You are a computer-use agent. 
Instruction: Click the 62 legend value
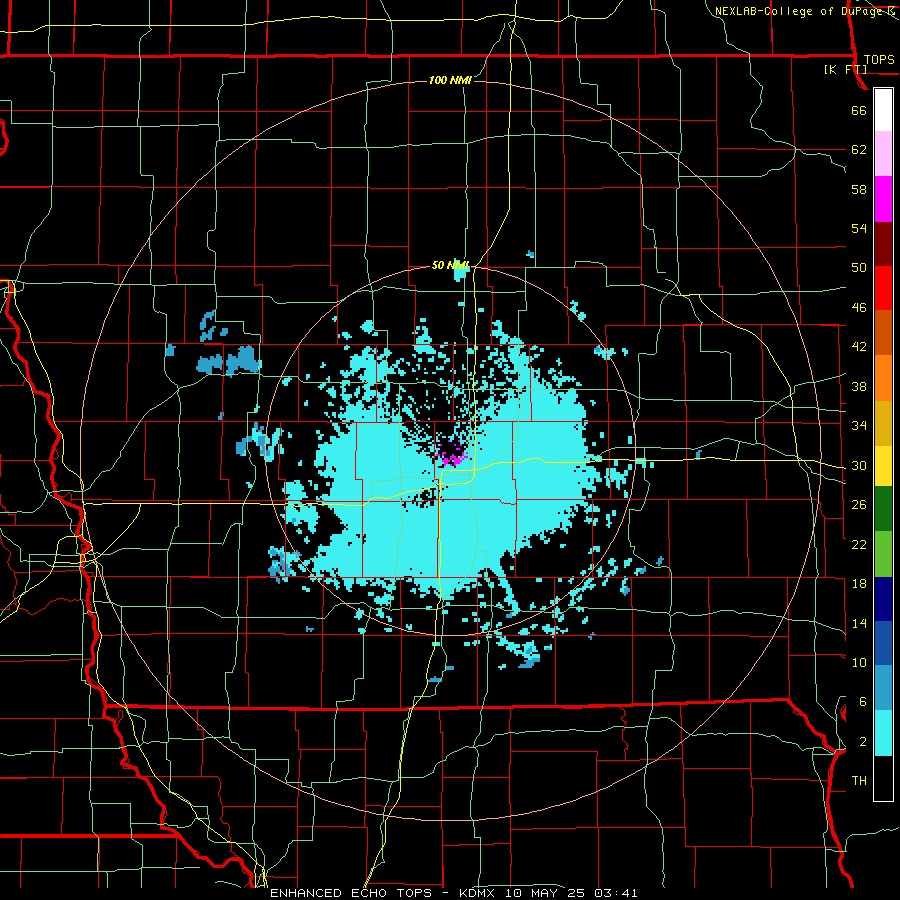[859, 149]
